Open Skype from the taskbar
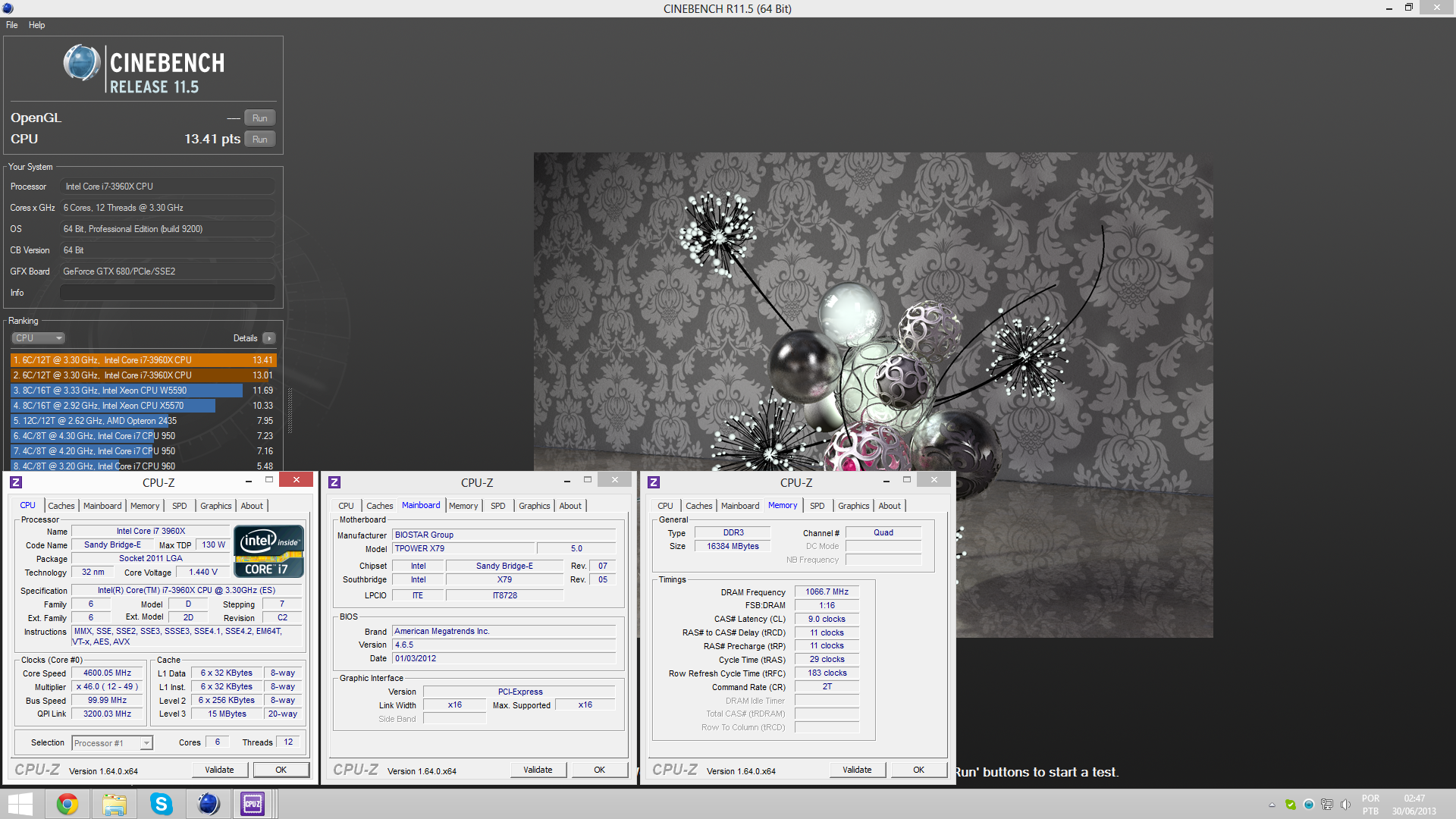This screenshot has width=1456, height=819. [x=162, y=804]
